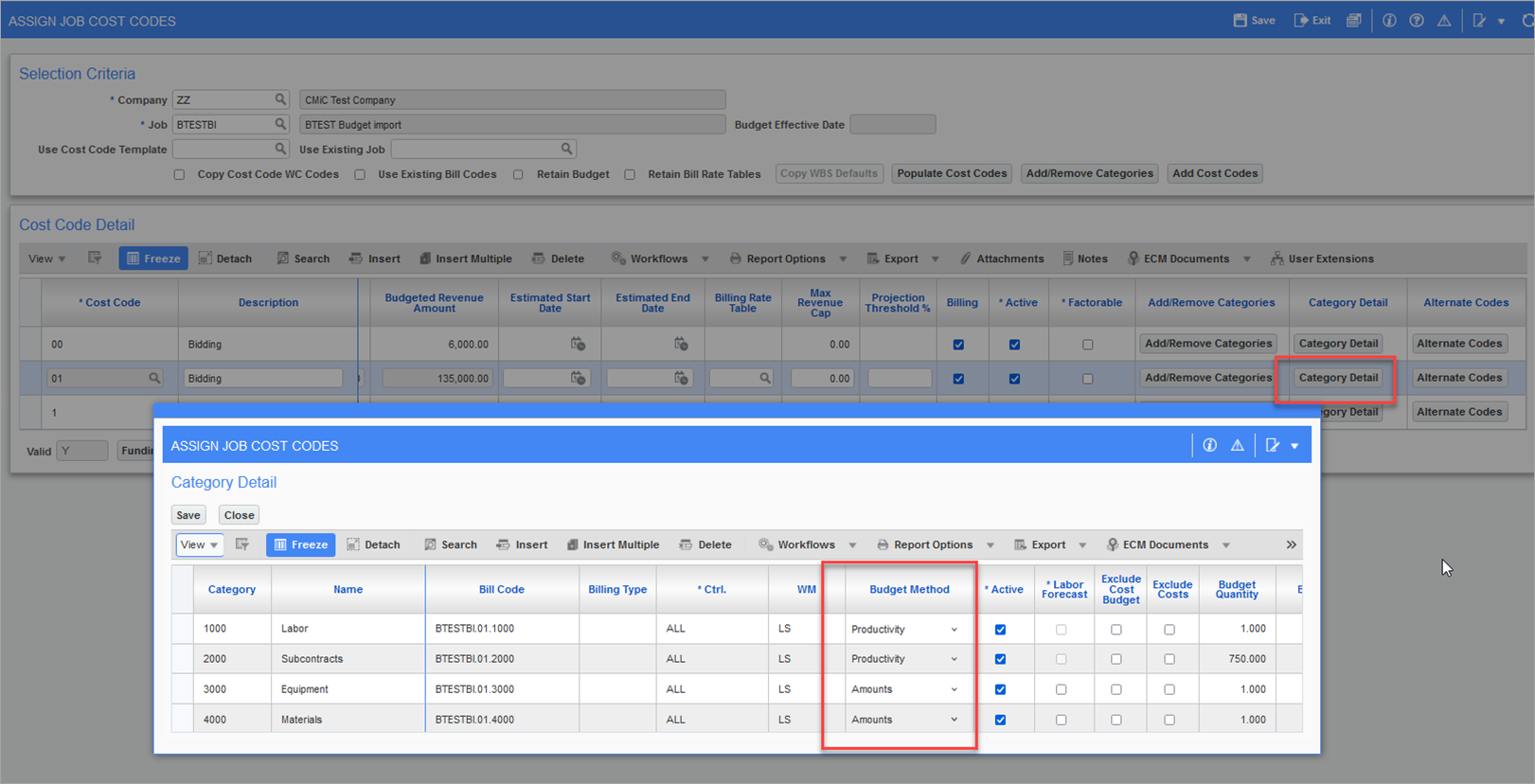This screenshot has height=784, width=1535.
Task: Click Close button in Category Detail popup
Action: [x=239, y=515]
